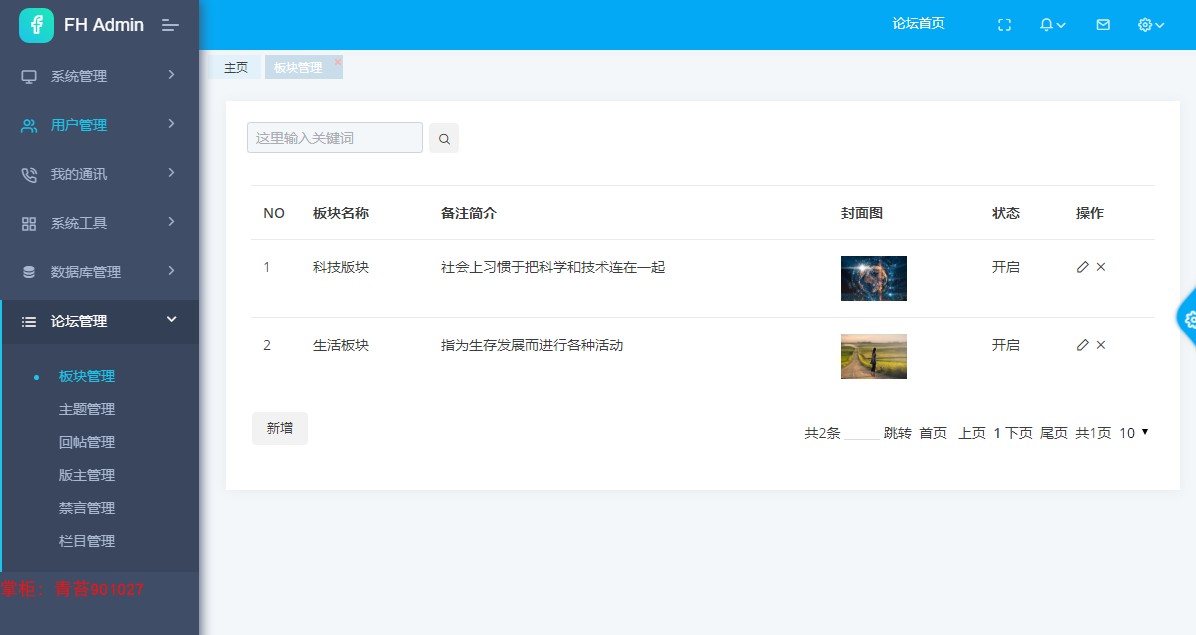Screen dimensions: 1196x635
Task: Select 主题管理 in the sidebar
Action: tap(87, 409)
